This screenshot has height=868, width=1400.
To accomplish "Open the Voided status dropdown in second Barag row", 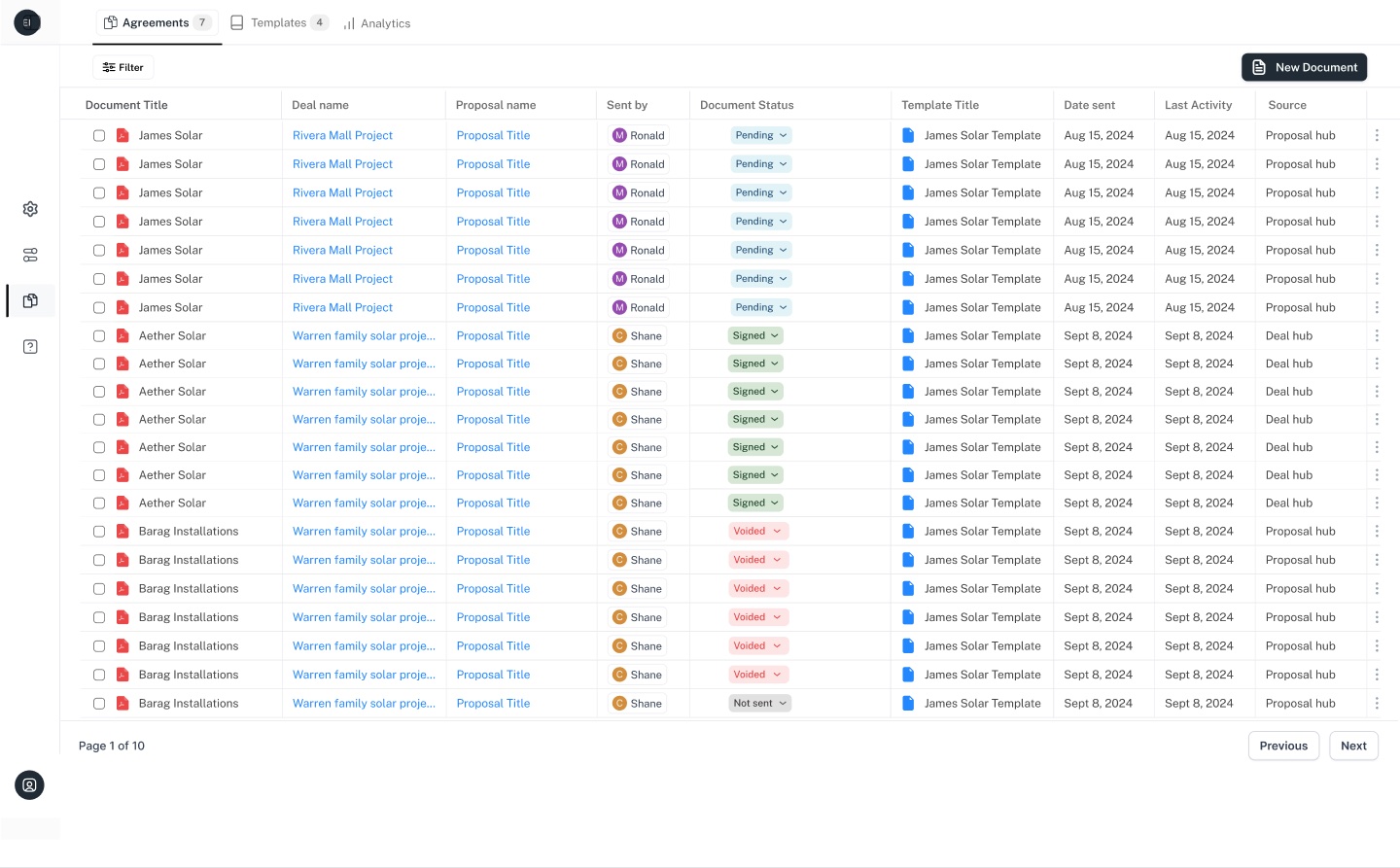I will click(x=757, y=560).
